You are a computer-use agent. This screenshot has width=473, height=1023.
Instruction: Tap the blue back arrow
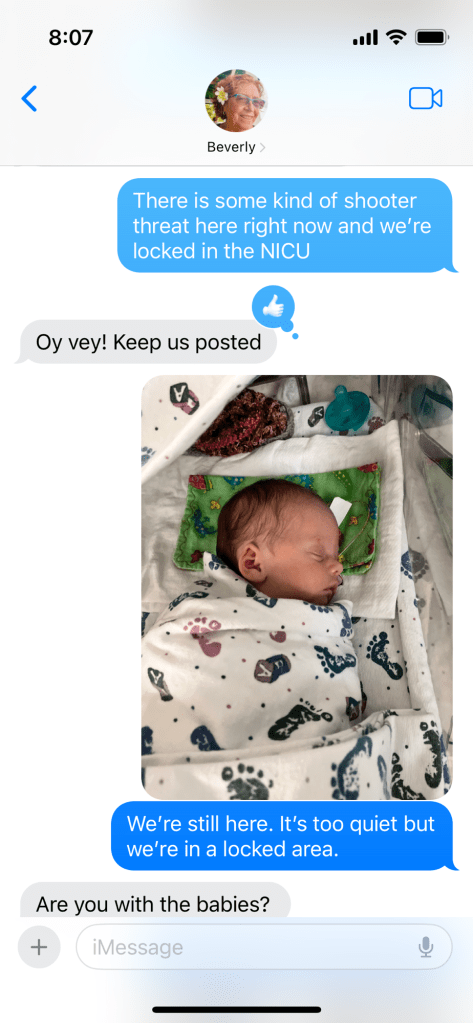pyautogui.click(x=29, y=99)
